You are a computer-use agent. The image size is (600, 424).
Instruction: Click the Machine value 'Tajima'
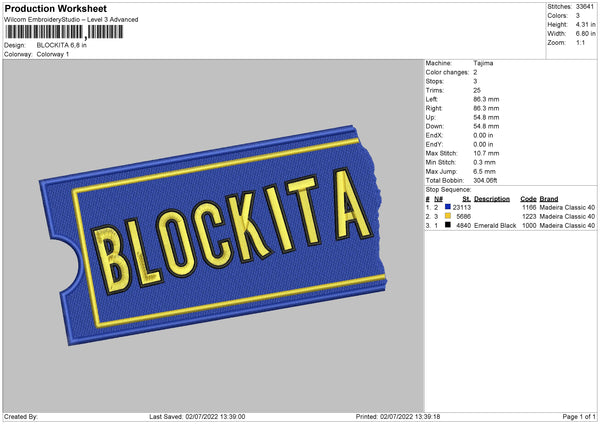tap(483, 63)
